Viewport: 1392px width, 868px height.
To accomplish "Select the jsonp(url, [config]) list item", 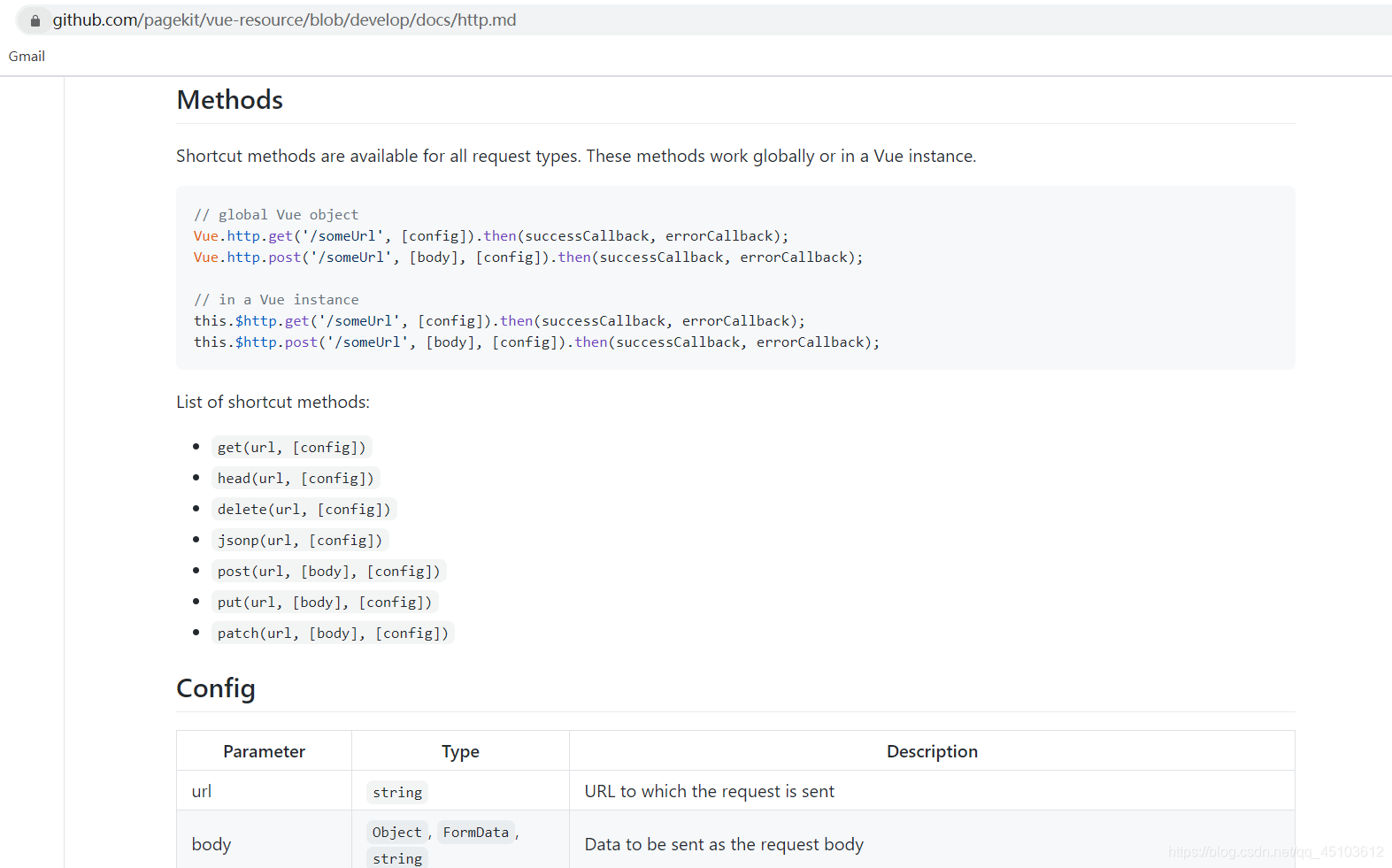I will coord(300,541).
